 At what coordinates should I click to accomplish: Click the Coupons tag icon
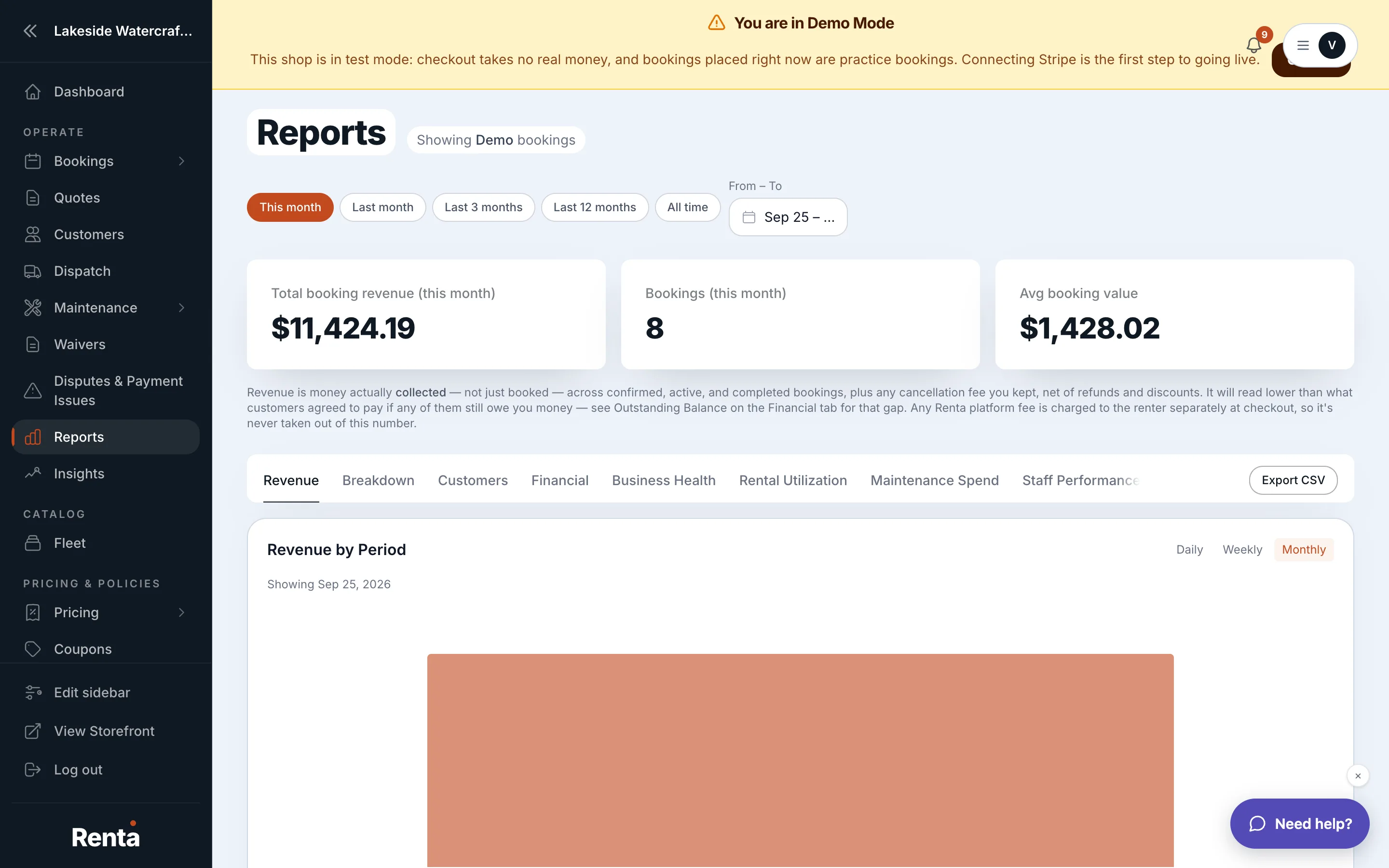[33, 649]
